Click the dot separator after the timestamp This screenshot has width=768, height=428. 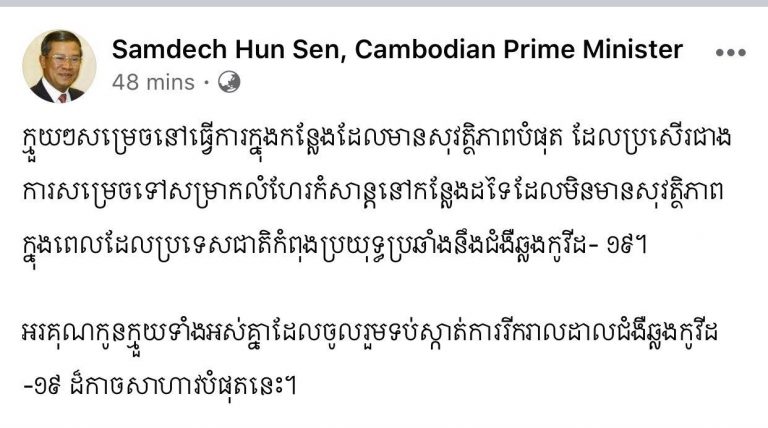click(x=207, y=82)
